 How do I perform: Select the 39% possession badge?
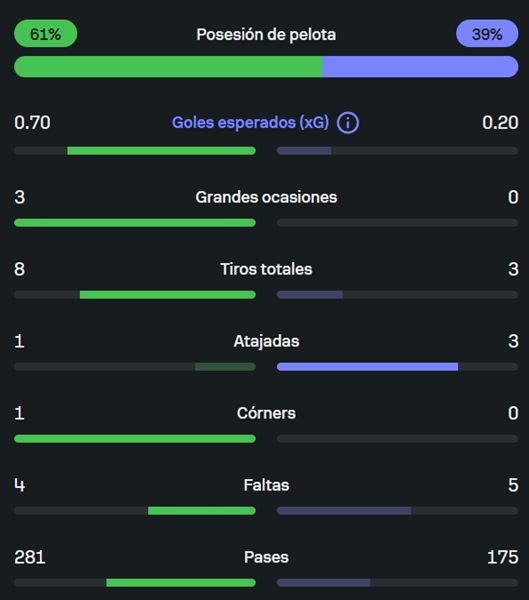(487, 34)
